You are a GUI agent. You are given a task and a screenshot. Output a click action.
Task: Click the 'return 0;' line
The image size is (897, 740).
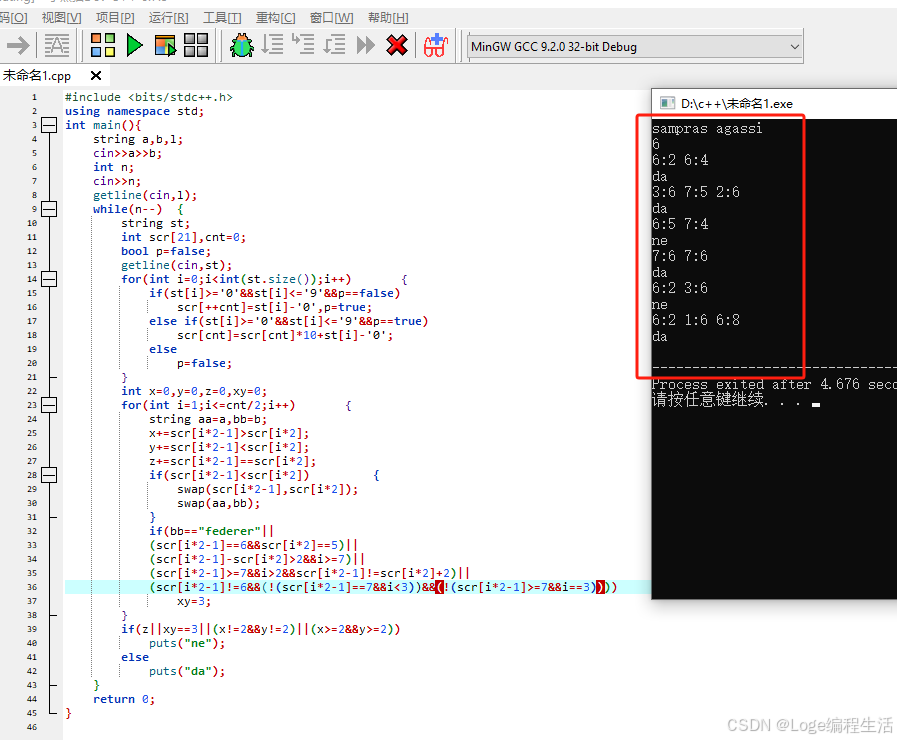coord(124,699)
